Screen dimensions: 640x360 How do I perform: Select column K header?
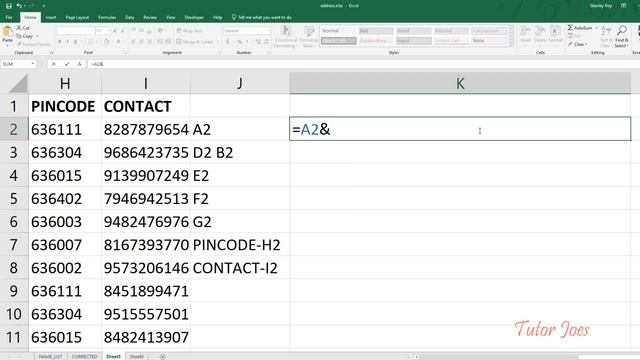pyautogui.click(x=460, y=83)
